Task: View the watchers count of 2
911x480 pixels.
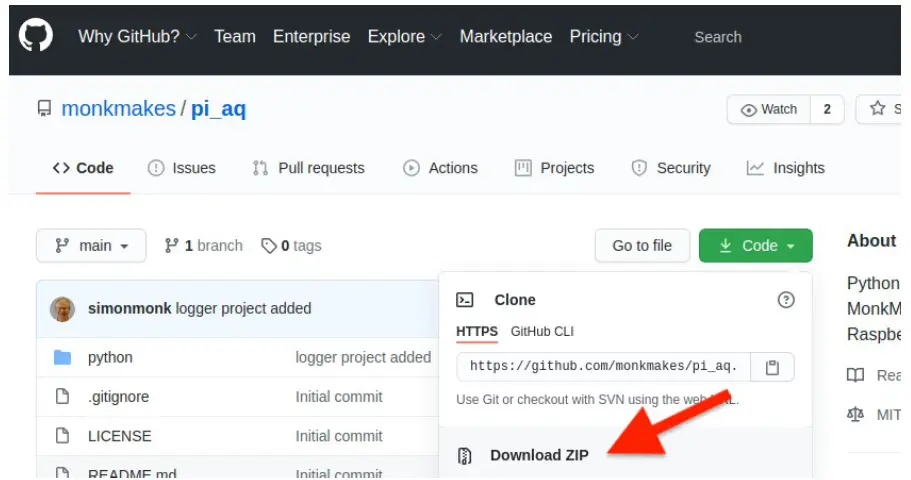Action: pos(827,109)
